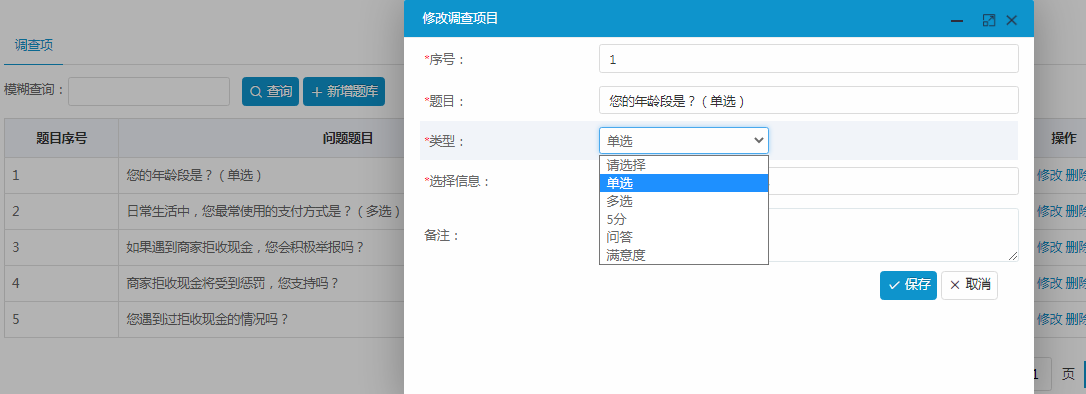Click the 题目序号 column header
Viewport: 1086px width, 394px height.
[x=62, y=138]
